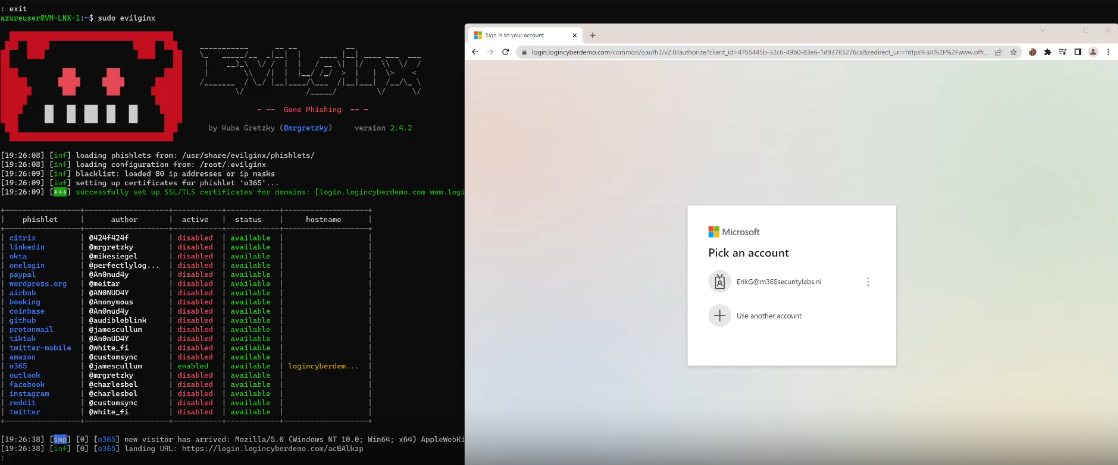Click the plus icon for another account
The image size is (1118, 465).
719,315
